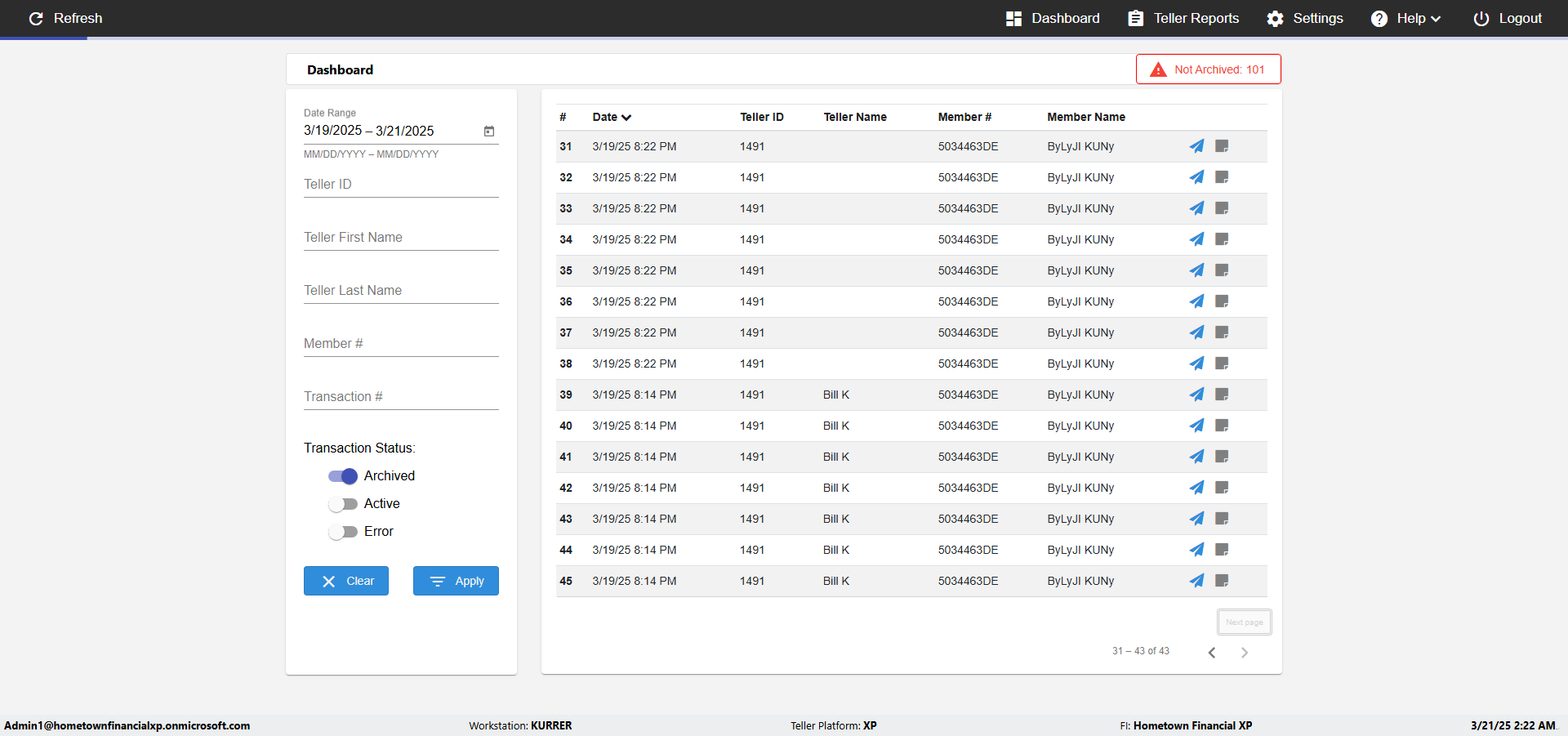The width and height of the screenshot is (1568, 736).
Task: Click the Next page button
Action: (x=1244, y=622)
